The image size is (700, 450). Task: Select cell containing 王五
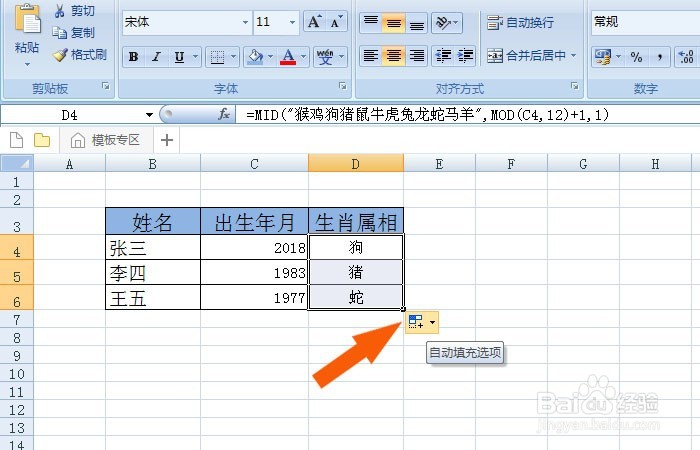click(x=153, y=297)
